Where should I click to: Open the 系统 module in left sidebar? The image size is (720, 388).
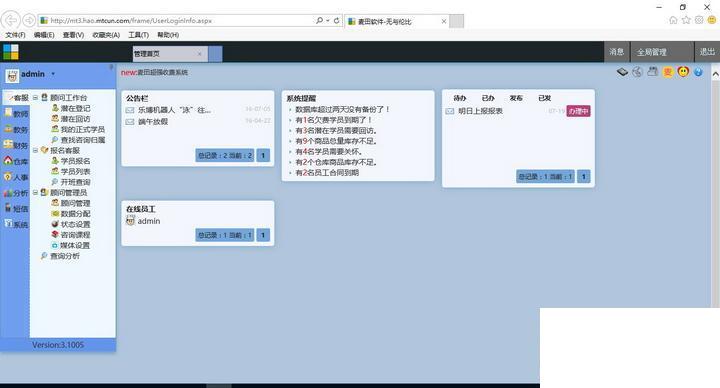[17, 224]
